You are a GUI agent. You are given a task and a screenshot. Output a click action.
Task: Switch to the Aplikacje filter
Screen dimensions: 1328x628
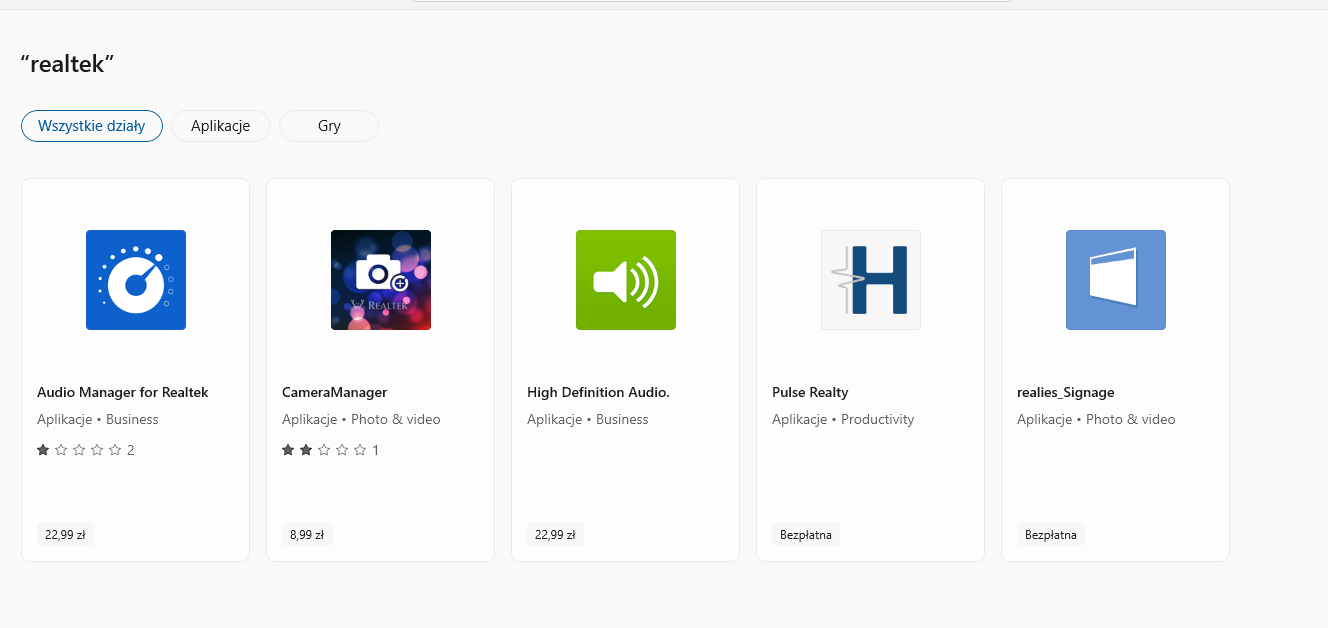221,126
